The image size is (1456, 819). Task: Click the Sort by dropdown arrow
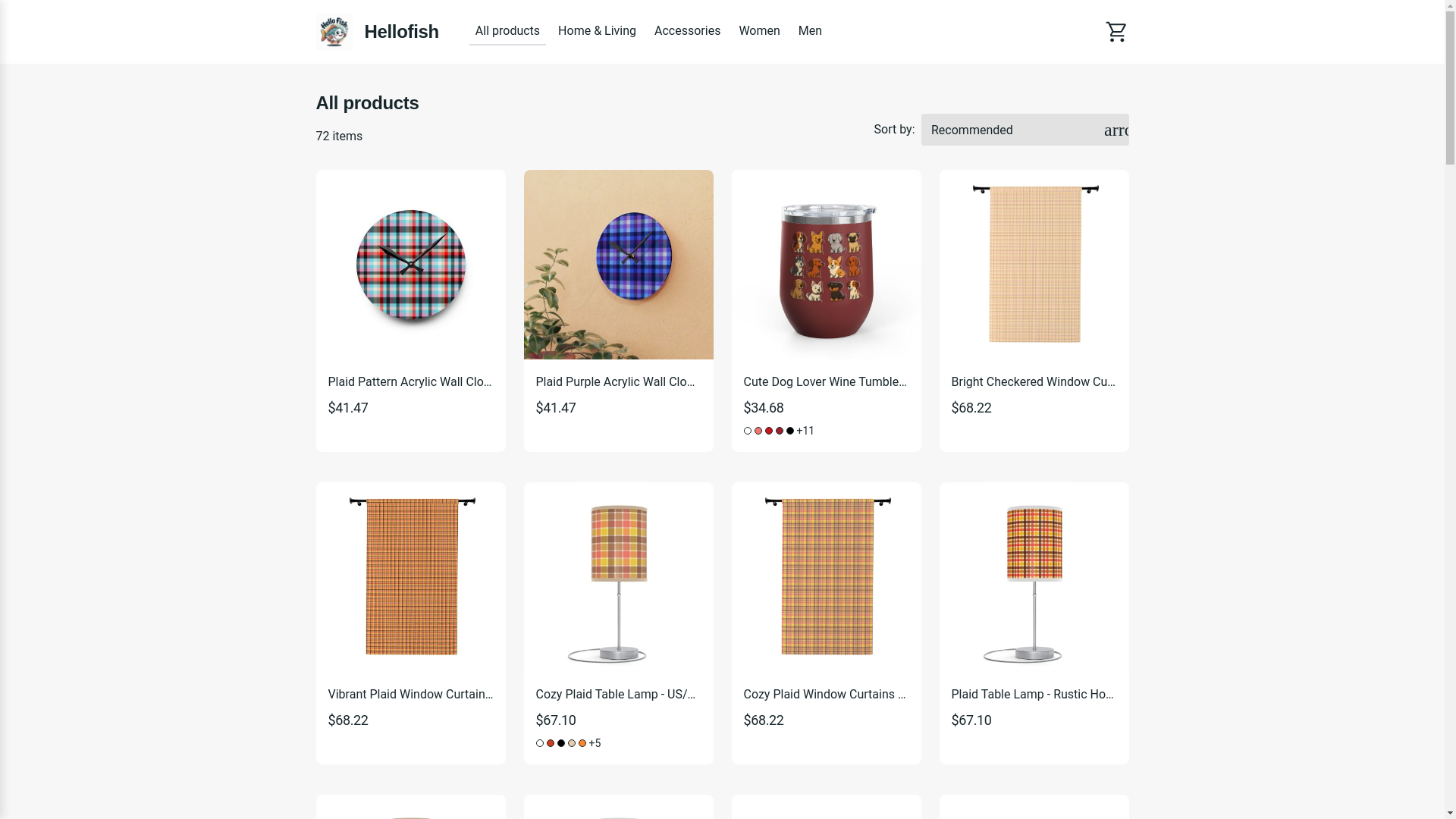click(1116, 130)
